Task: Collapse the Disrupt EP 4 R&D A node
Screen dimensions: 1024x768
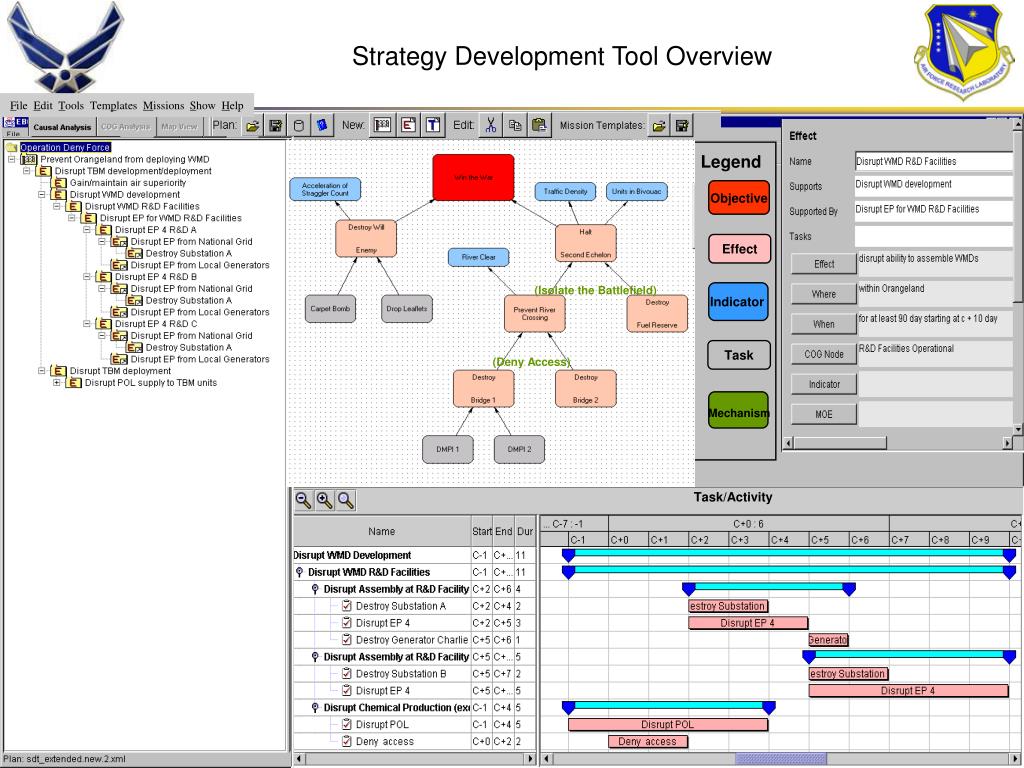Action: (87, 230)
